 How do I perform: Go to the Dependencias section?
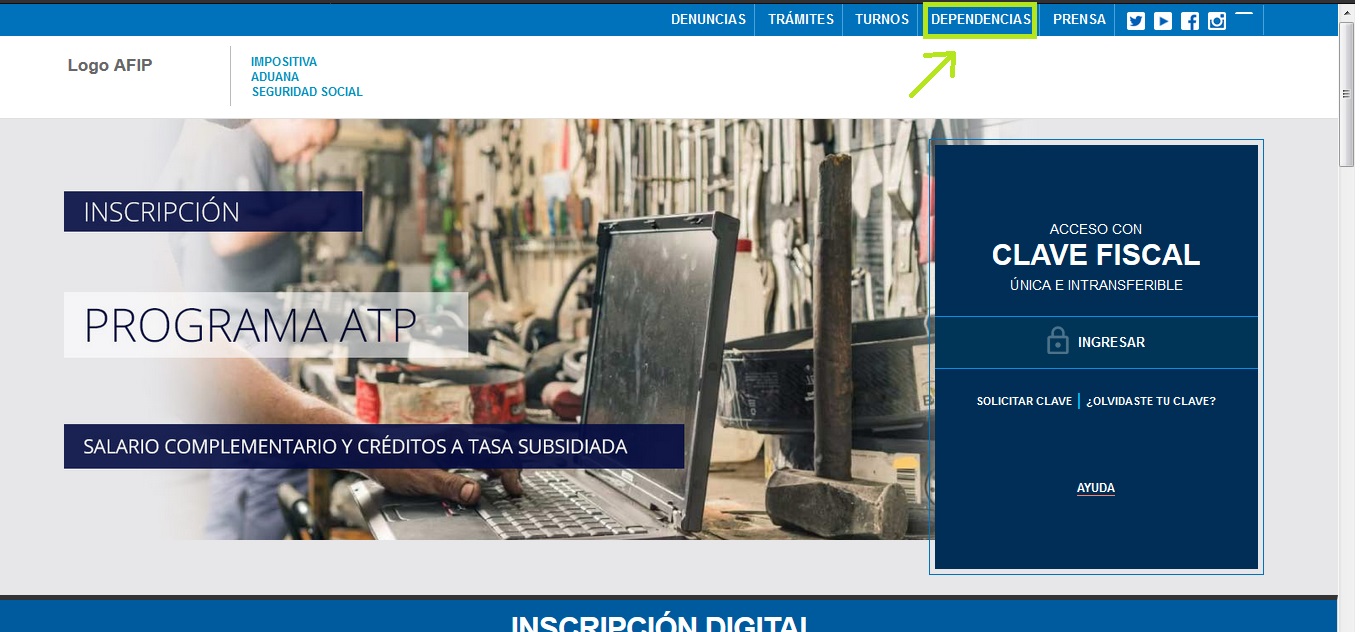[x=980, y=20]
